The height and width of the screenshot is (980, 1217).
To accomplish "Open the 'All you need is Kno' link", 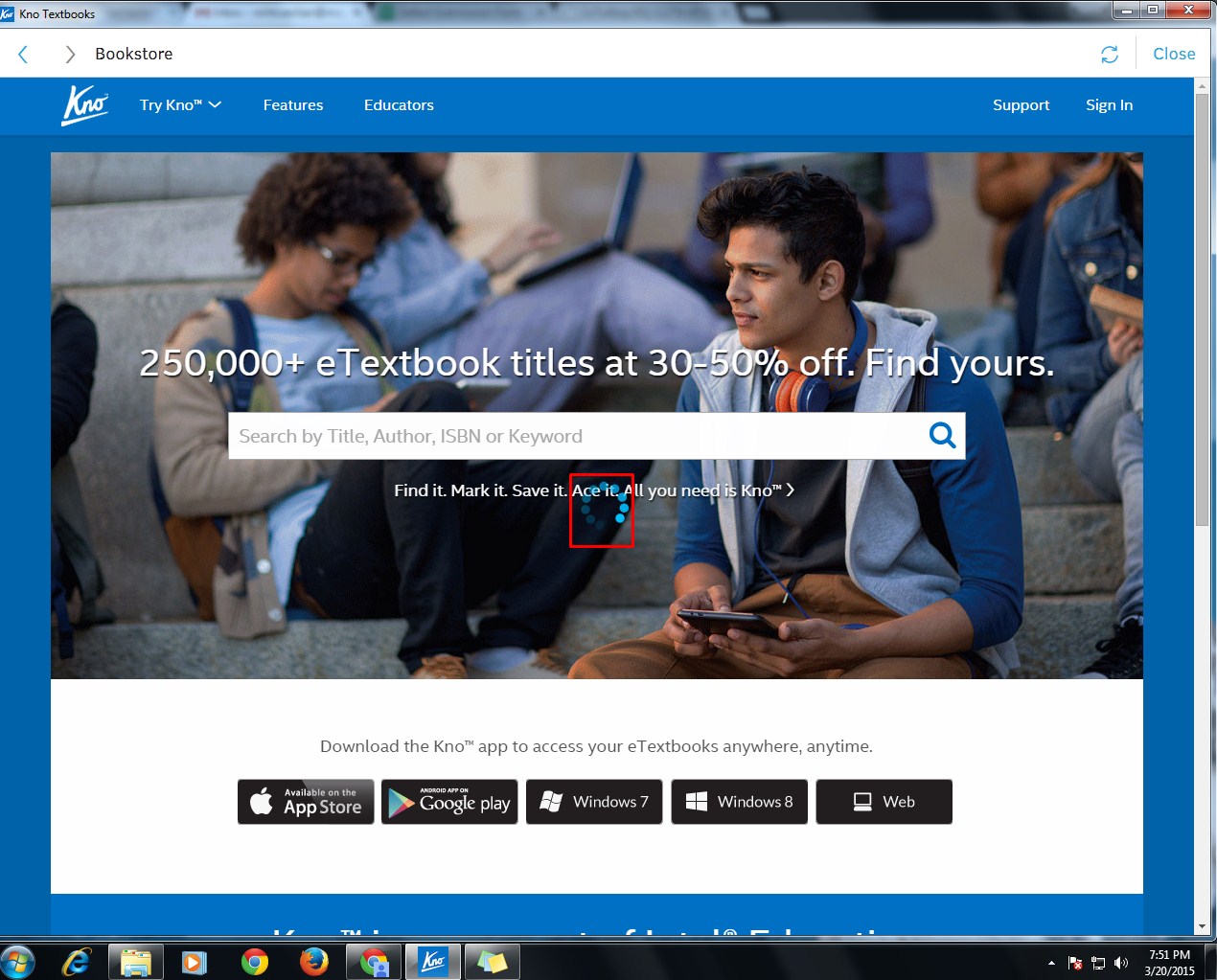I will pyautogui.click(x=709, y=490).
